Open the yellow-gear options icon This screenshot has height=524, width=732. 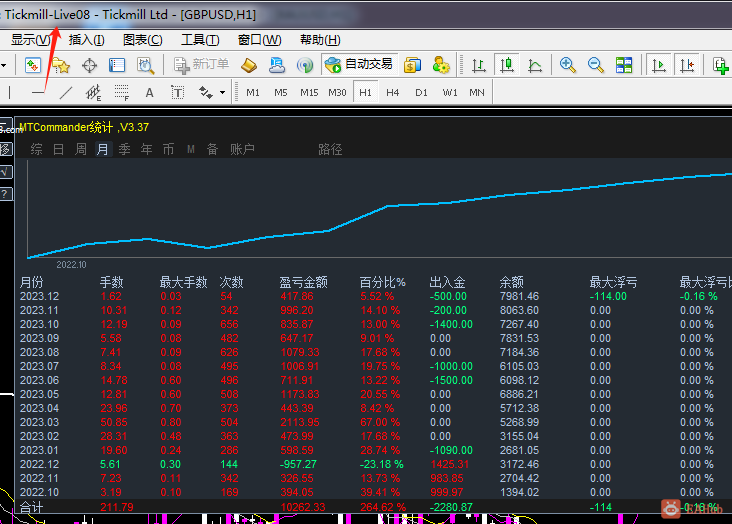tap(441, 65)
